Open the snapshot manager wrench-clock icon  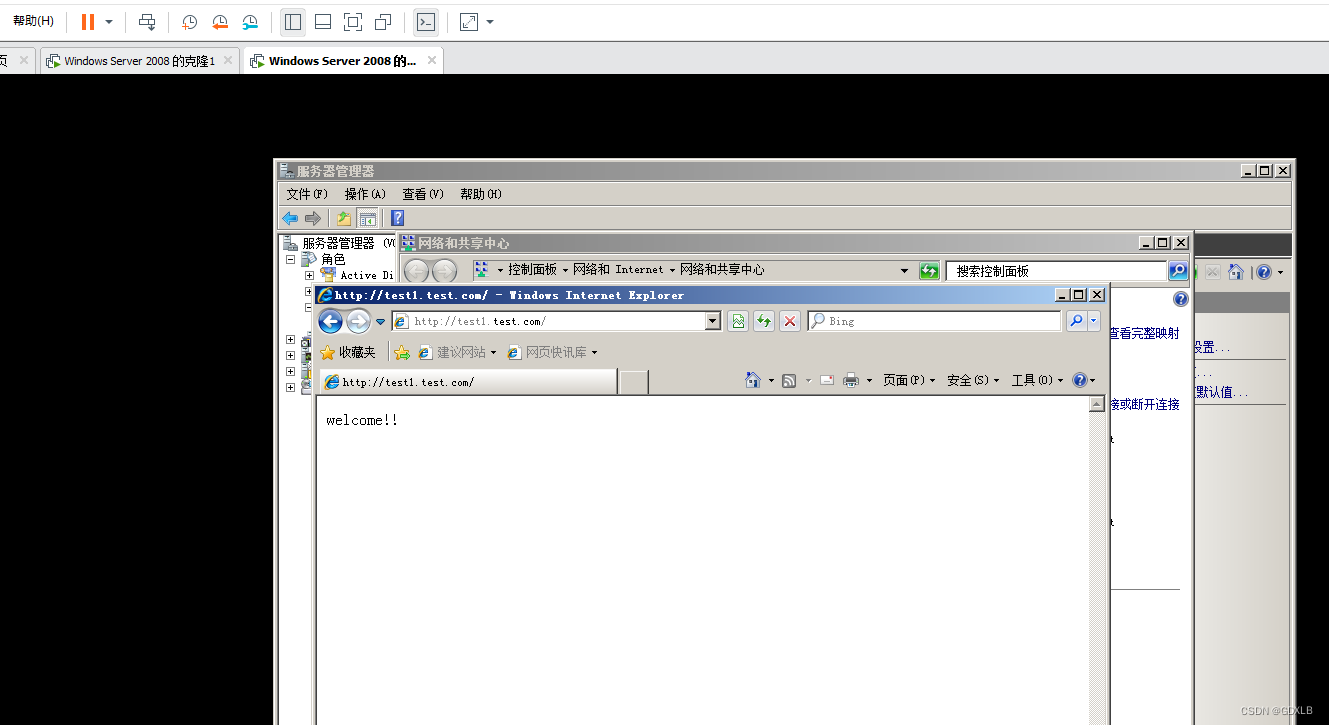click(250, 21)
